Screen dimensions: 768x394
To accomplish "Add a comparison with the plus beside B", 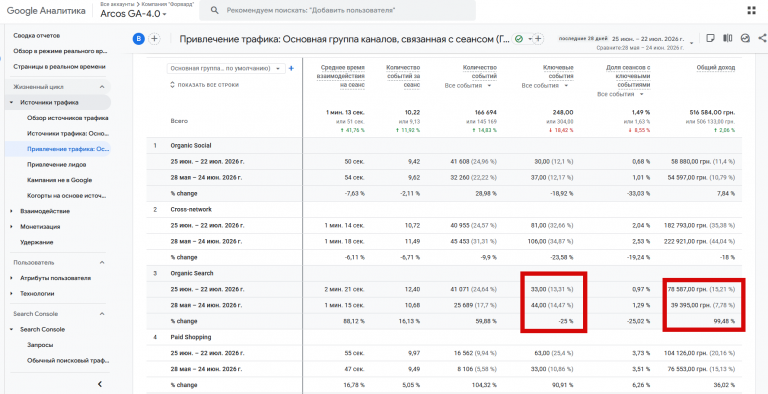I will tap(154, 39).
